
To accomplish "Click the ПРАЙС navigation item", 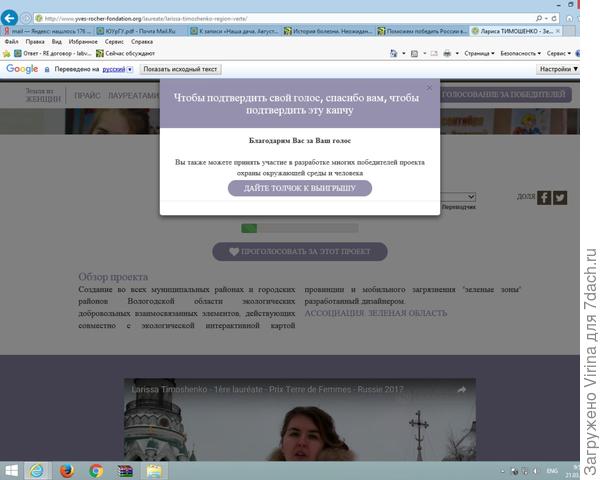I will click(x=88, y=96).
